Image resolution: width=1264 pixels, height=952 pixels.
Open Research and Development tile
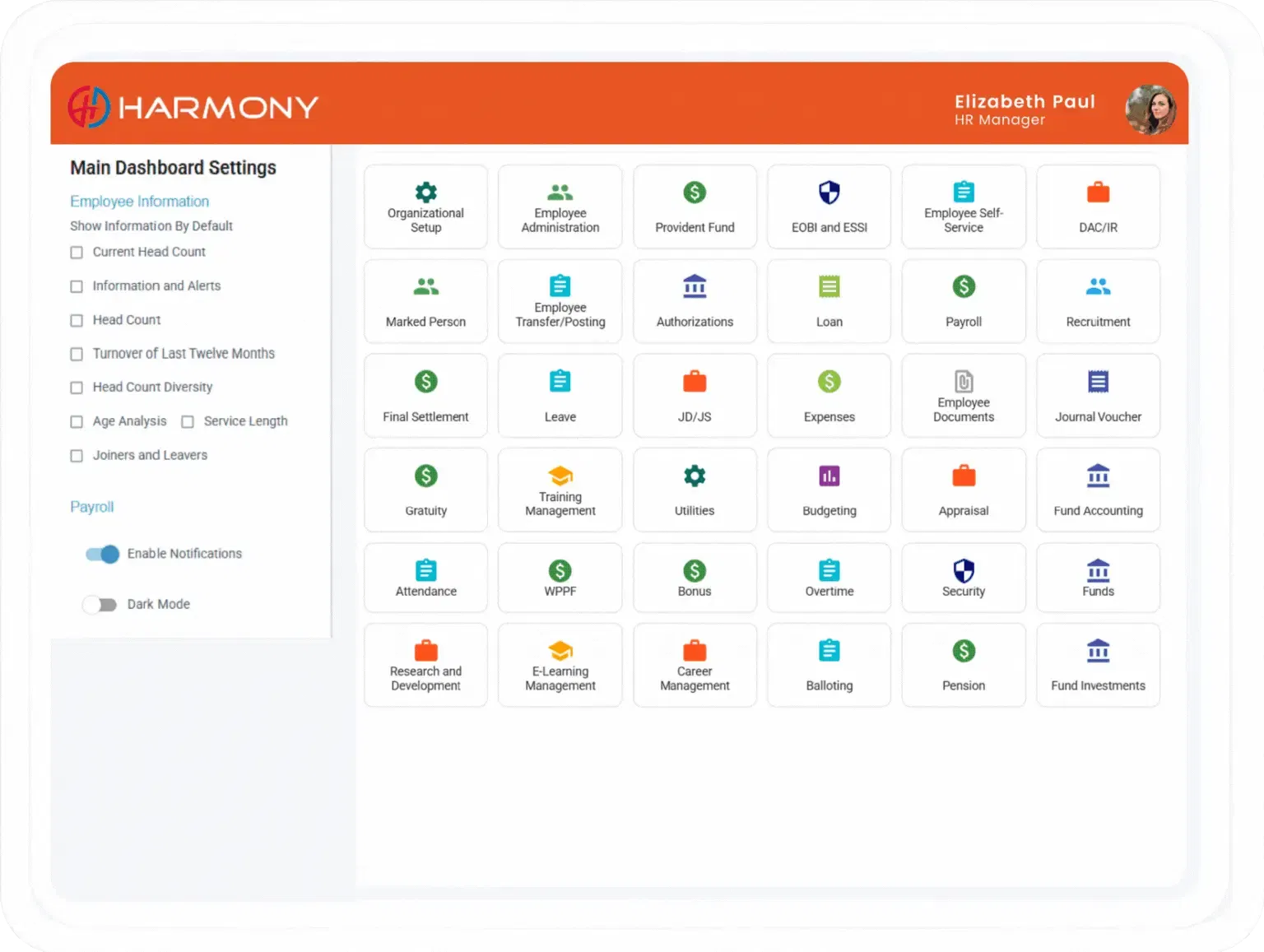point(425,665)
